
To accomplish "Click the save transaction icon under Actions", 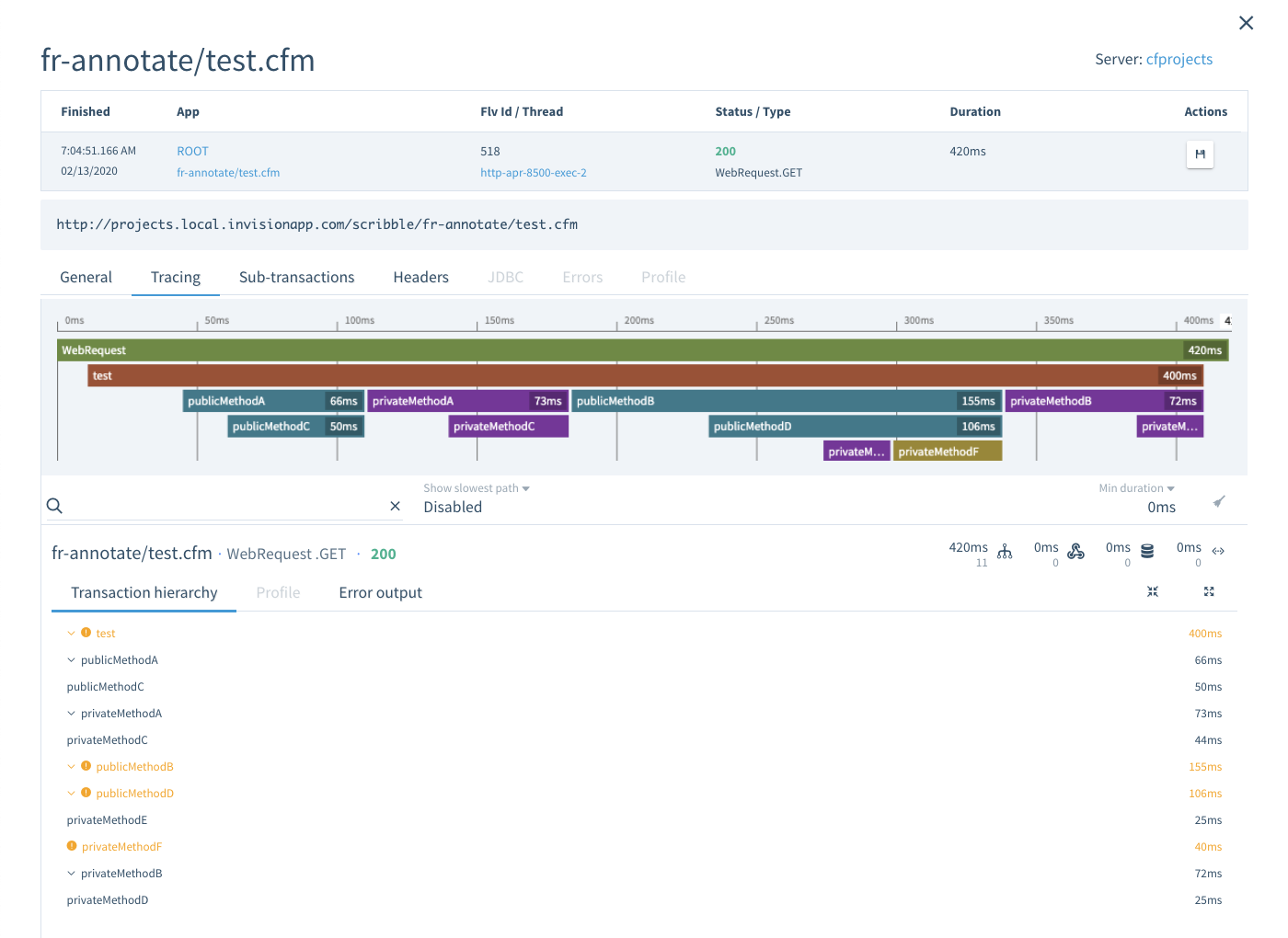I will click(x=1200, y=154).
